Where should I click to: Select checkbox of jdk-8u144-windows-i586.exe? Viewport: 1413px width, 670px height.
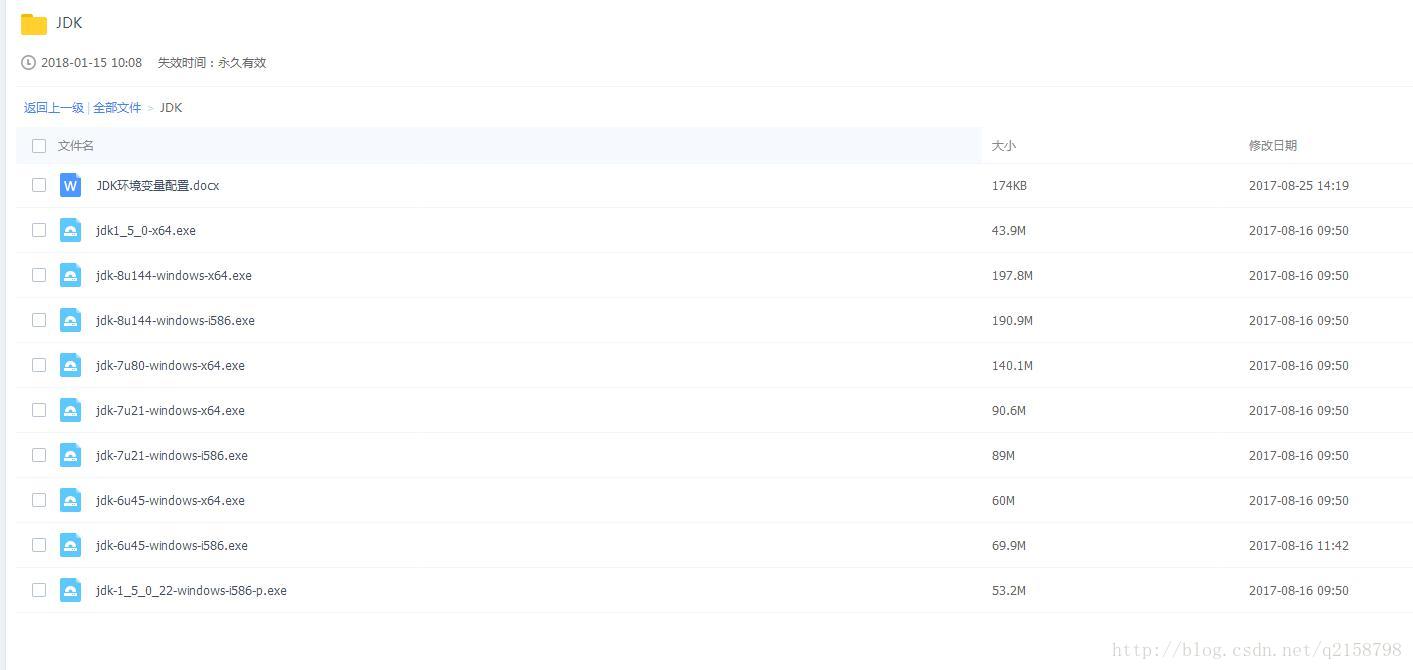point(39,320)
